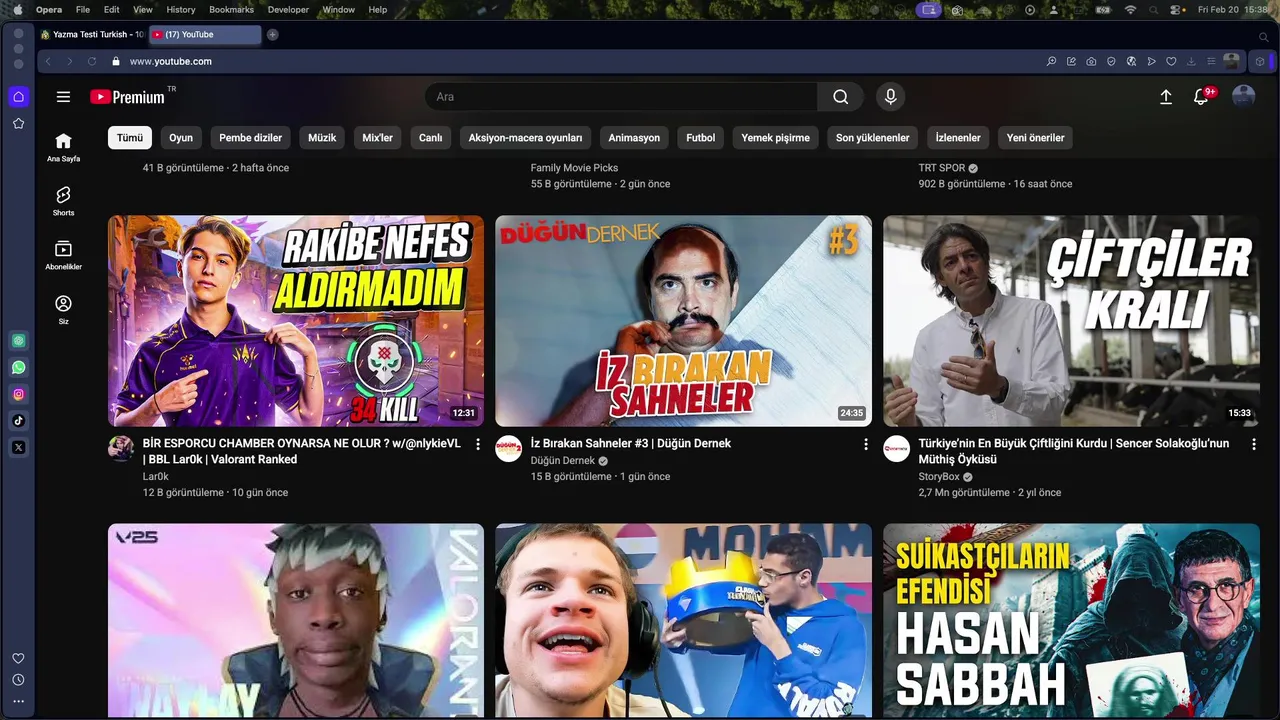Open Opera easy setup sliders icon
The image size is (1280, 720).
click(1211, 61)
